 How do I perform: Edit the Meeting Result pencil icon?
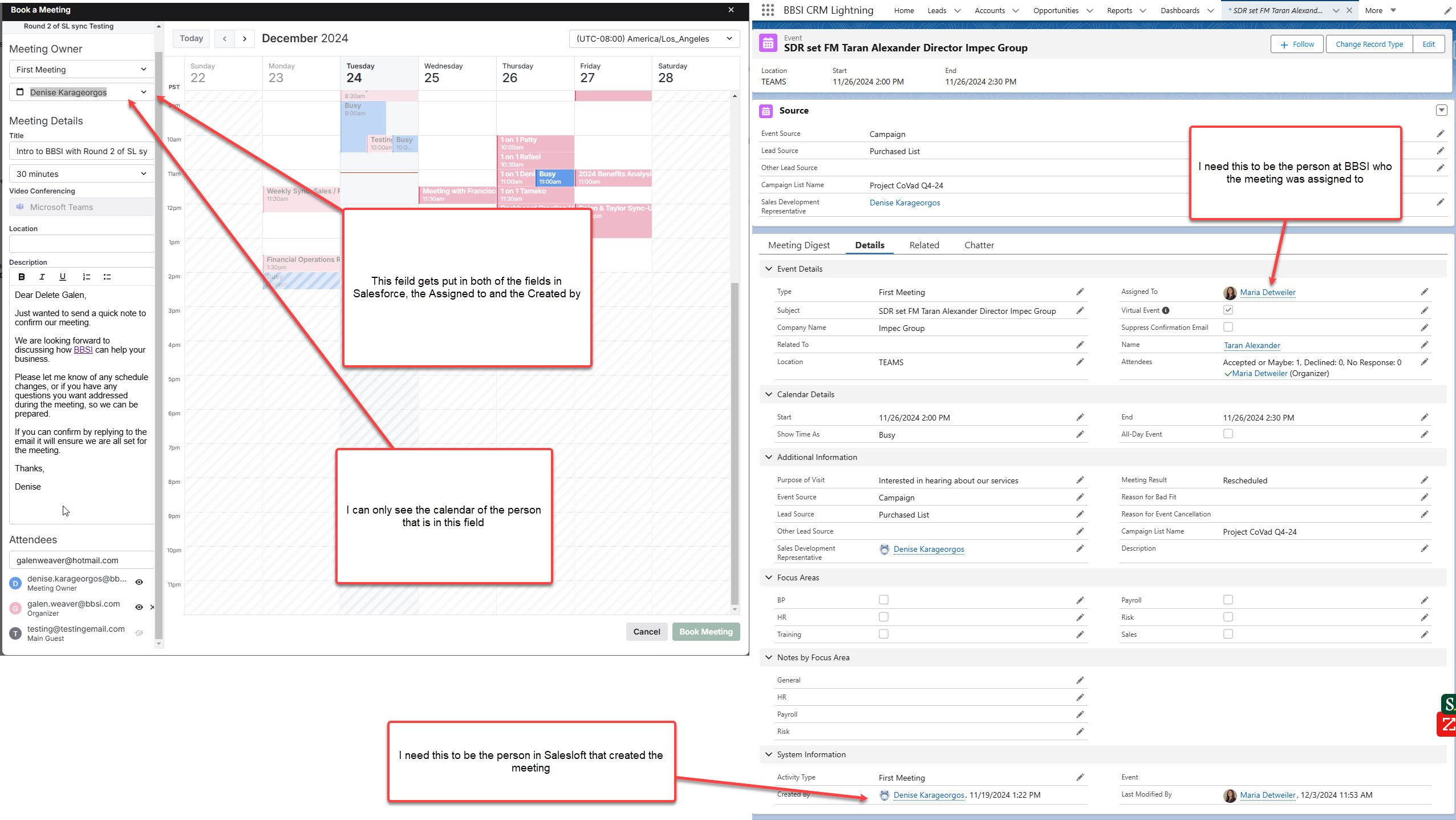point(1424,480)
